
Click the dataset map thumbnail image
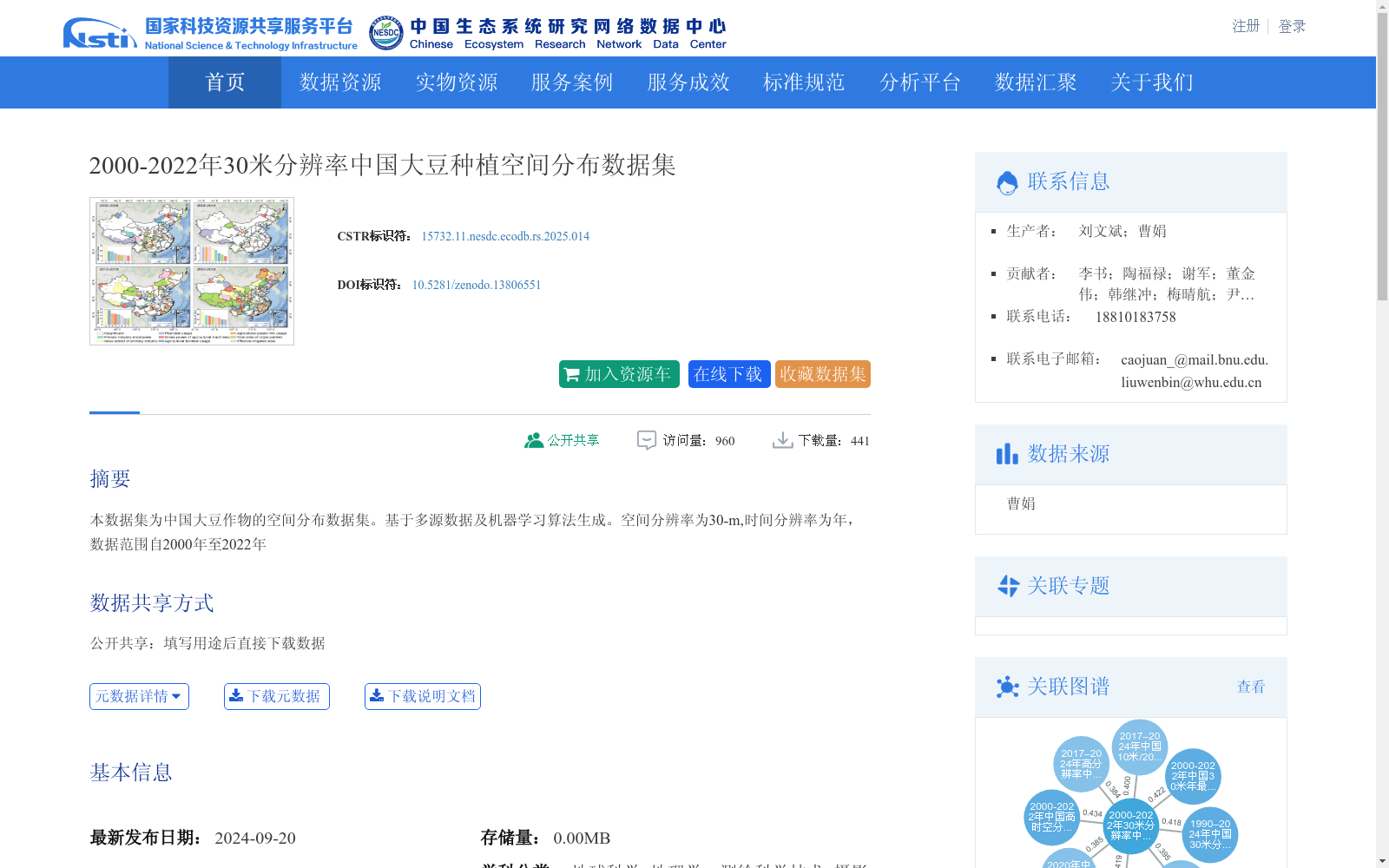[192, 271]
